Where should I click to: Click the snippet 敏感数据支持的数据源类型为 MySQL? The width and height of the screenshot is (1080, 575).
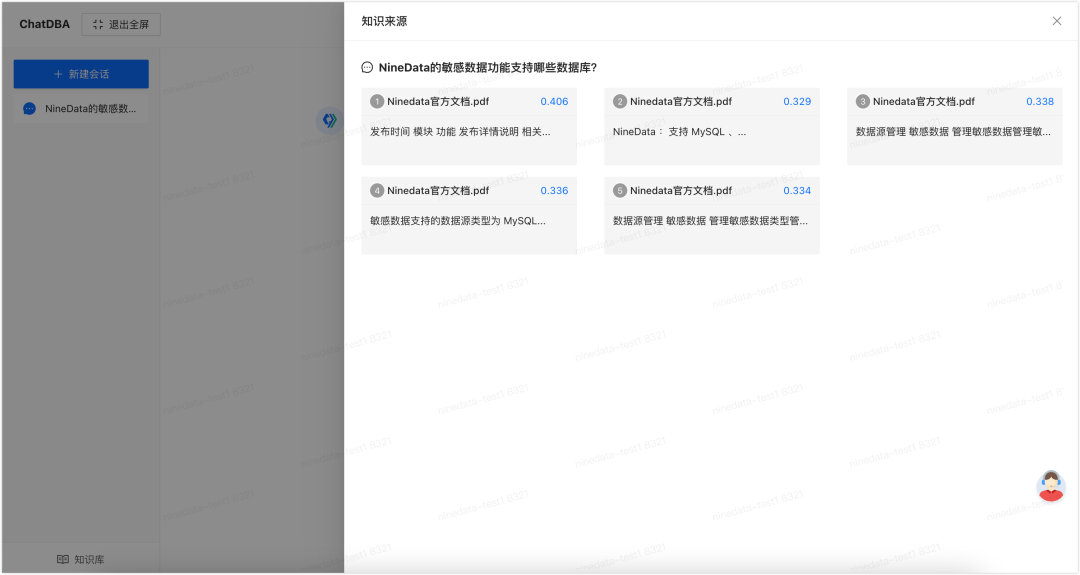click(x=458, y=221)
